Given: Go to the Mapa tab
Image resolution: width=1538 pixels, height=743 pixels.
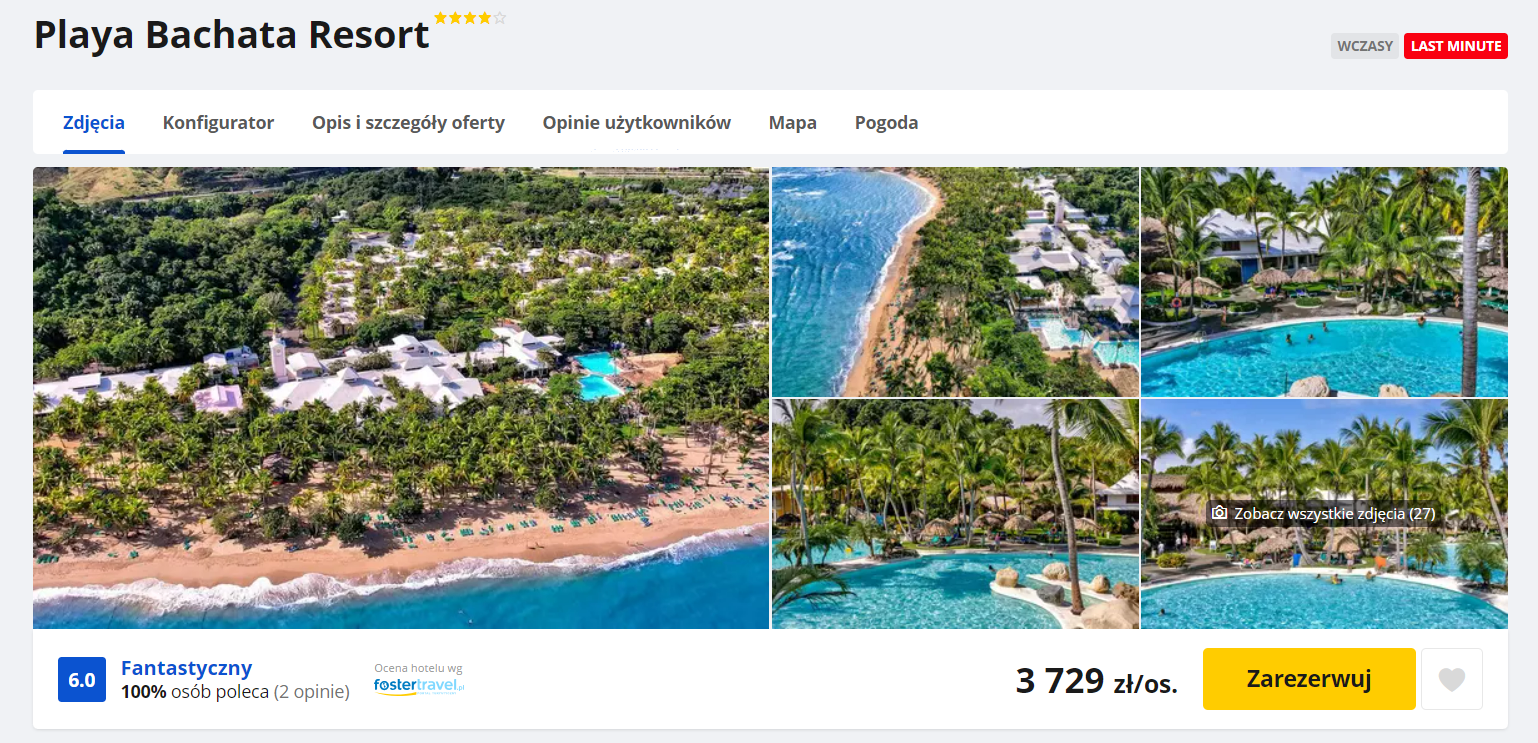Looking at the screenshot, I should [x=793, y=123].
